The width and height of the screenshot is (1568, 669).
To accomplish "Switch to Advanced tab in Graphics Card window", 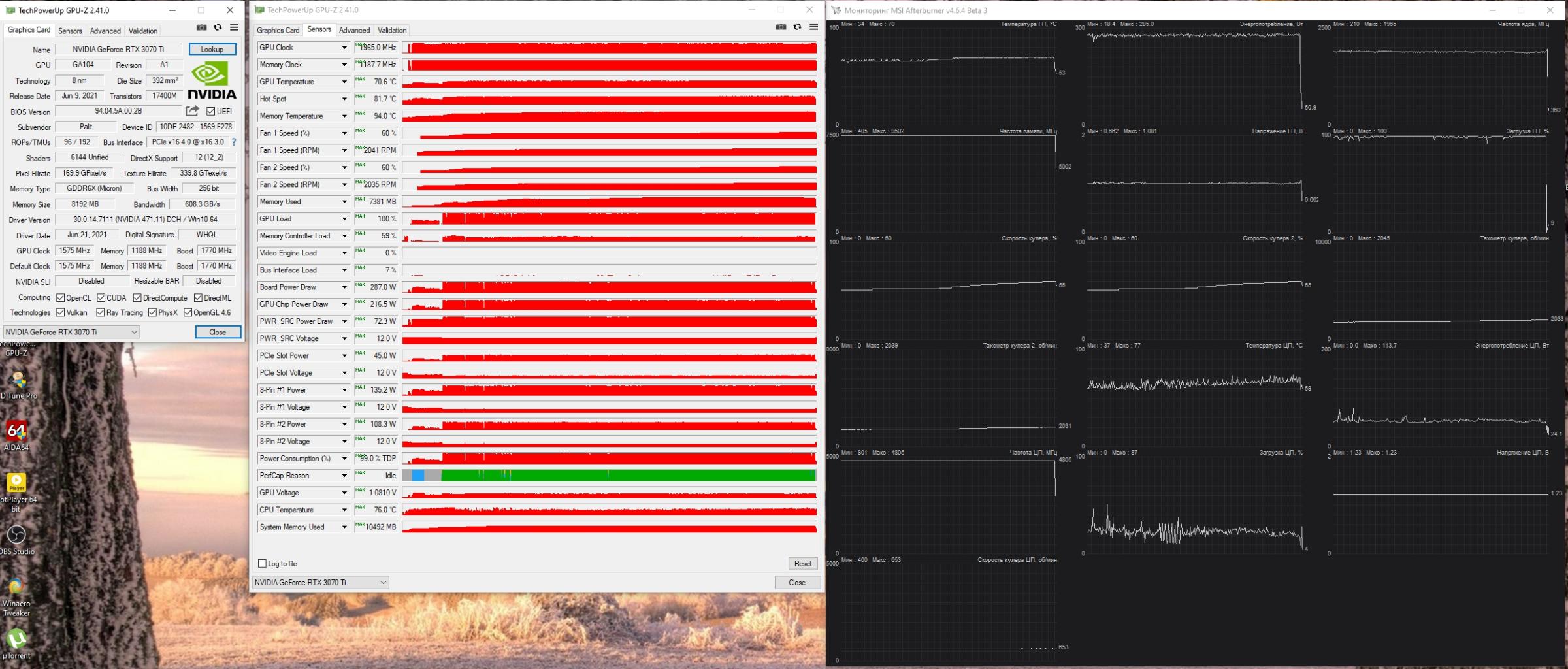I will 105,31.
